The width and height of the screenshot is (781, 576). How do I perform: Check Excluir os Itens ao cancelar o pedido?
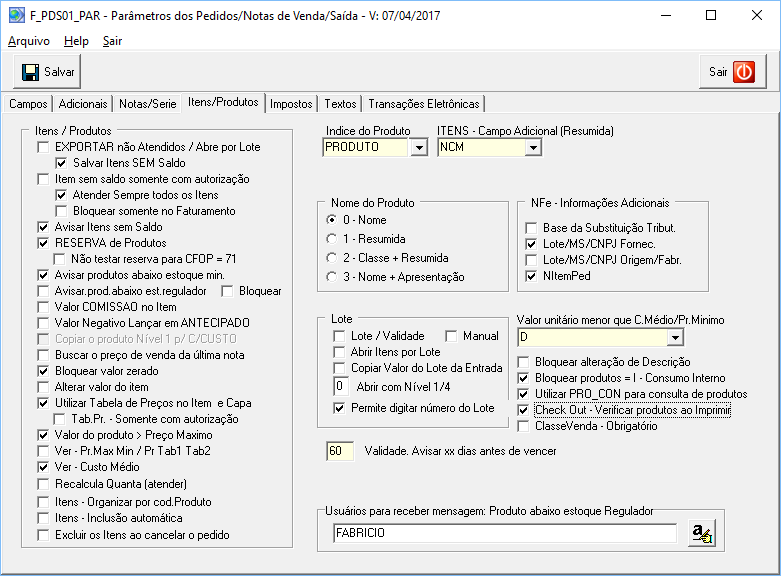point(43,535)
